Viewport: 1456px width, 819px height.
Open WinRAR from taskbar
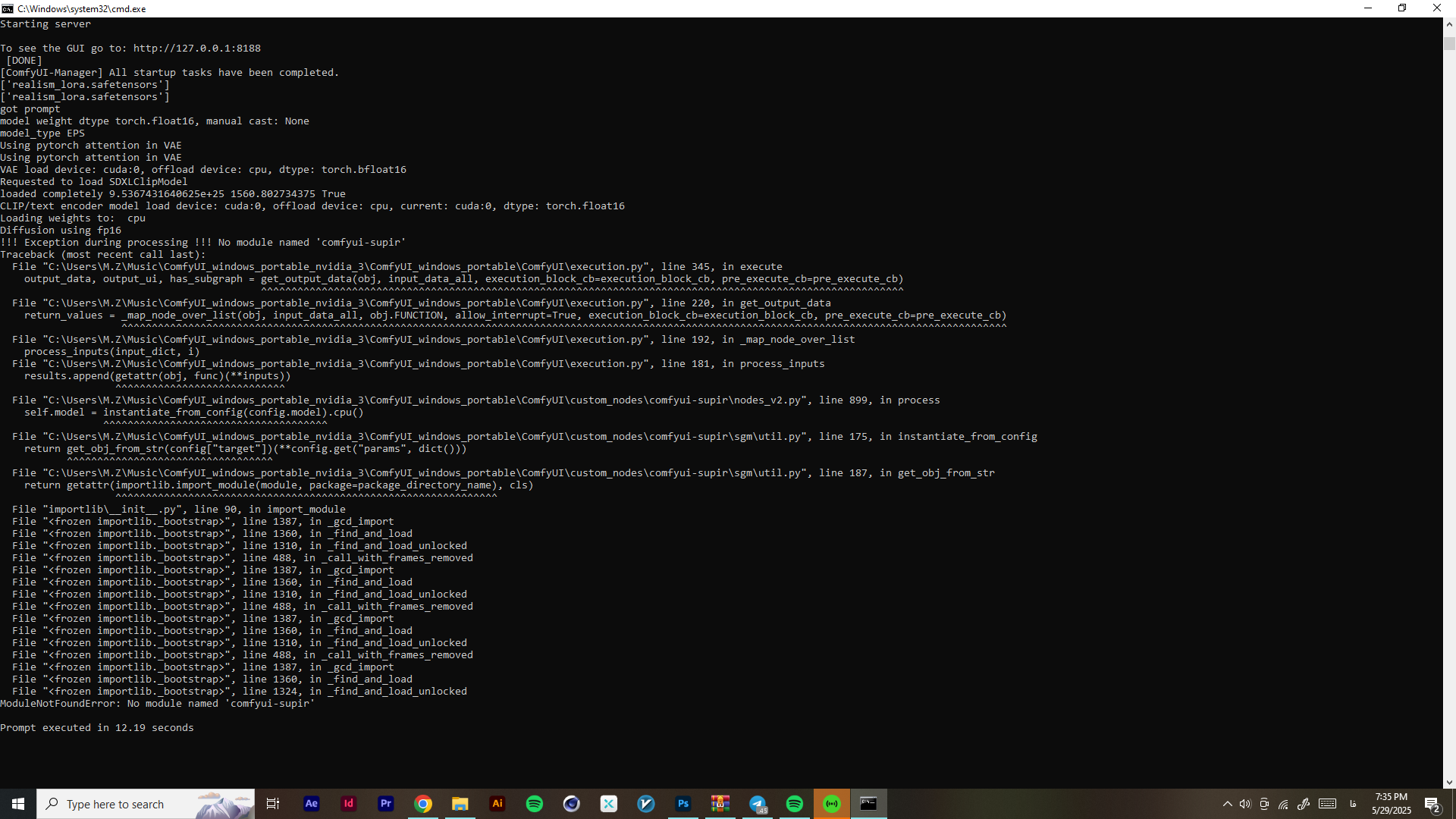pyautogui.click(x=720, y=804)
